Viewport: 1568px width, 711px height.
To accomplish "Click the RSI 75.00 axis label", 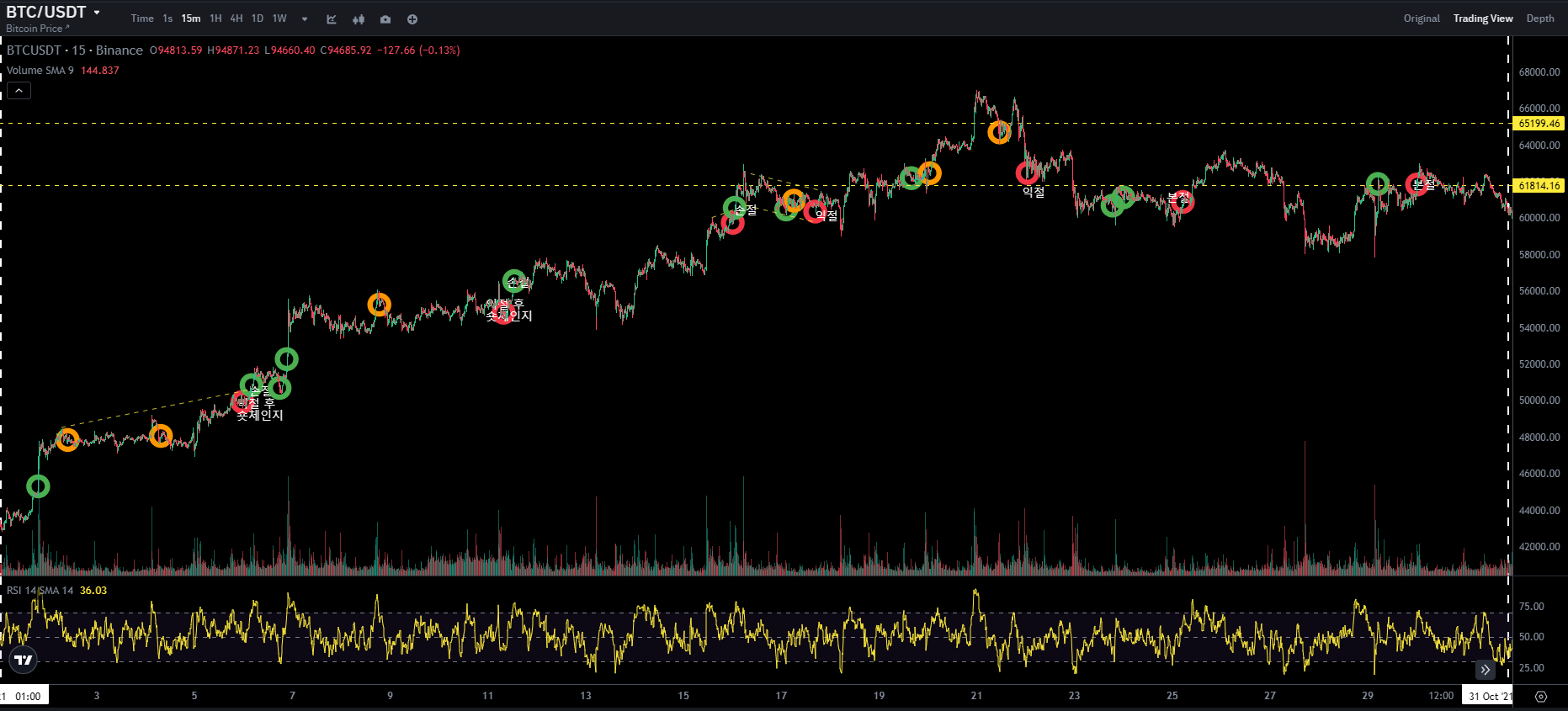I will coord(1532,607).
